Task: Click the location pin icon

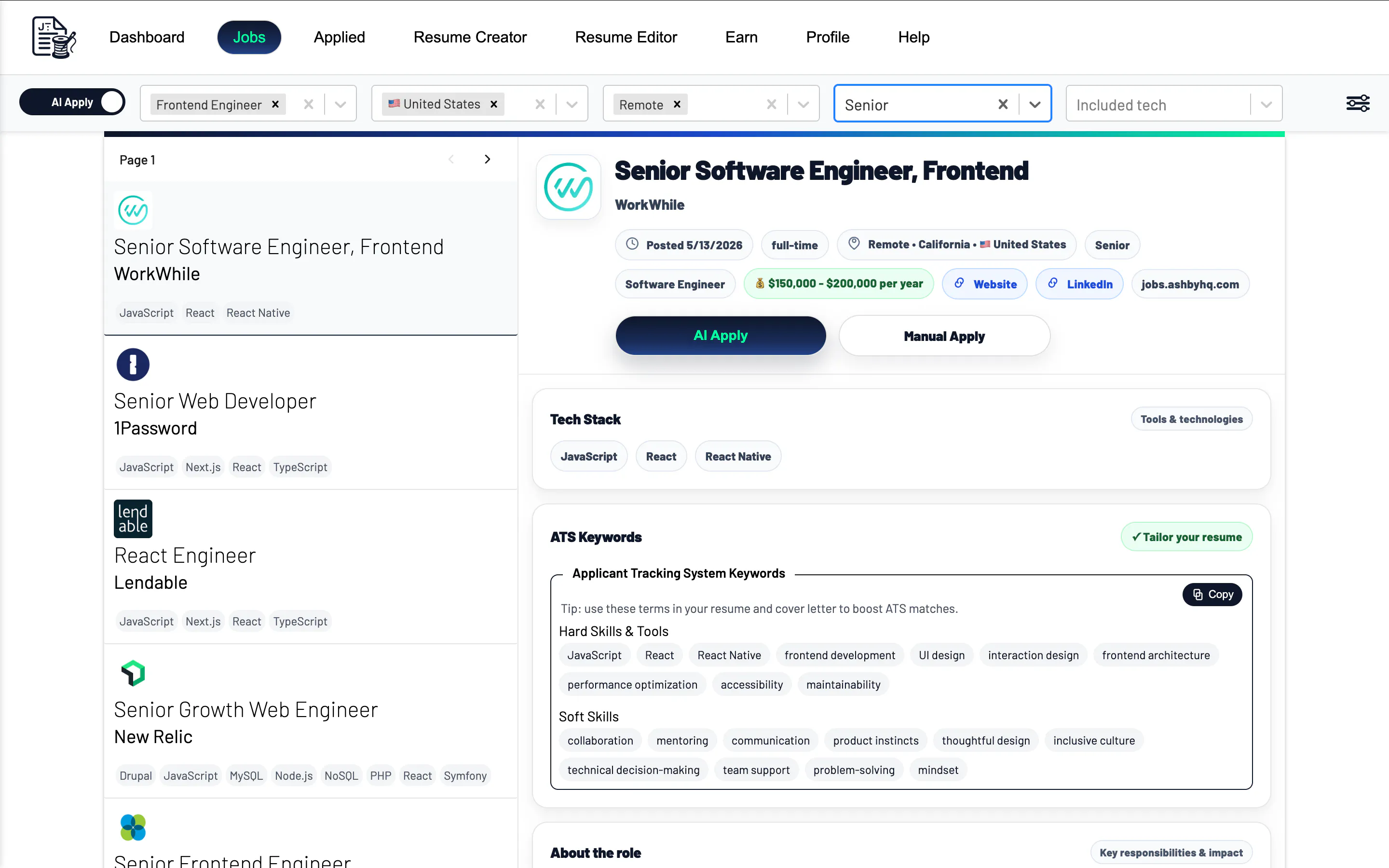Action: point(854,244)
